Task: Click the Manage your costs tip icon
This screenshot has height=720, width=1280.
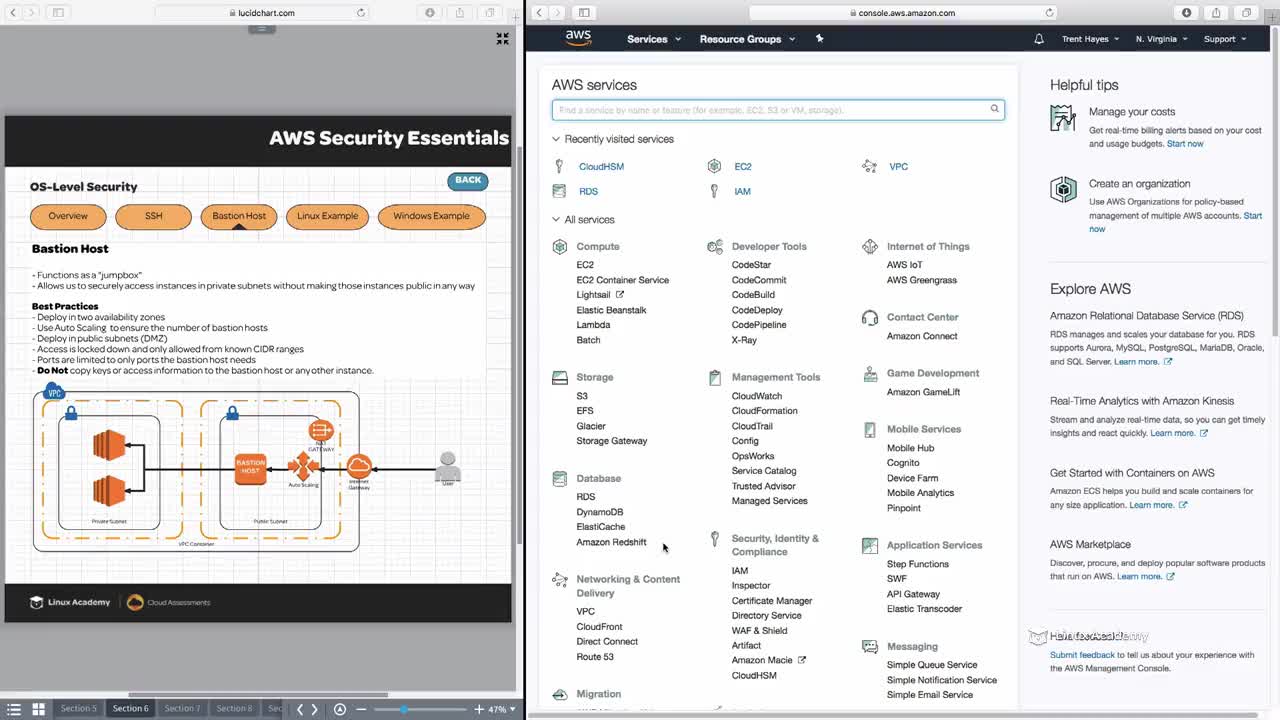Action: pyautogui.click(x=1063, y=118)
